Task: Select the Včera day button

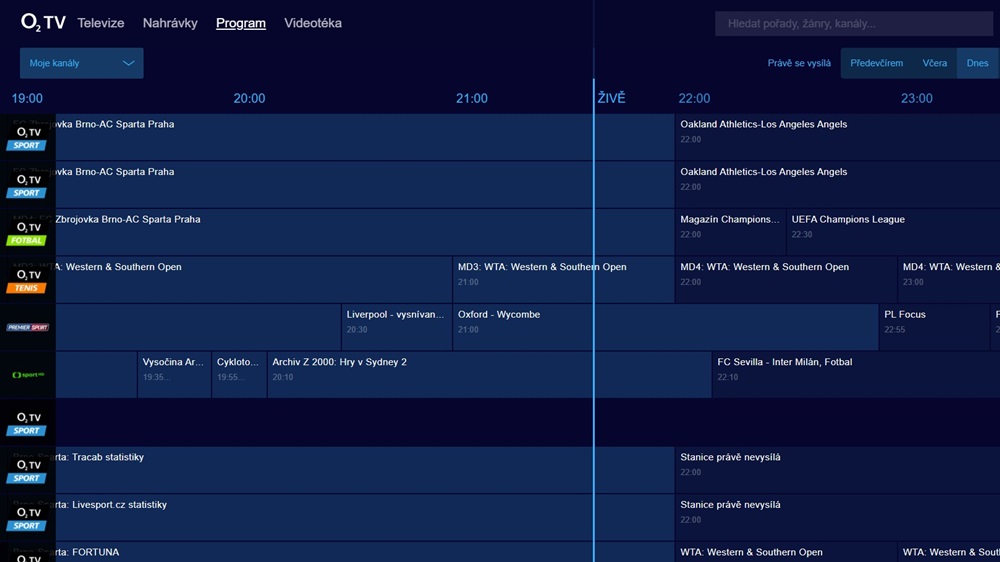Action: click(934, 63)
